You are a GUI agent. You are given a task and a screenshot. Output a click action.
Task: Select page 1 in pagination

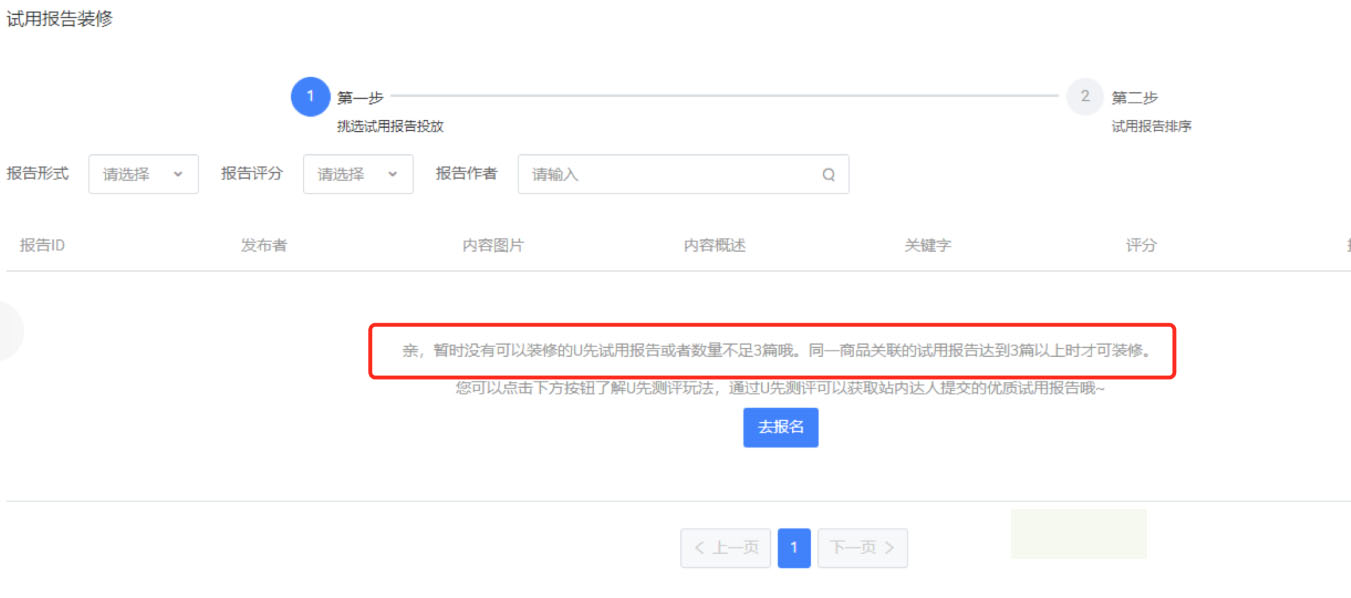point(793,547)
